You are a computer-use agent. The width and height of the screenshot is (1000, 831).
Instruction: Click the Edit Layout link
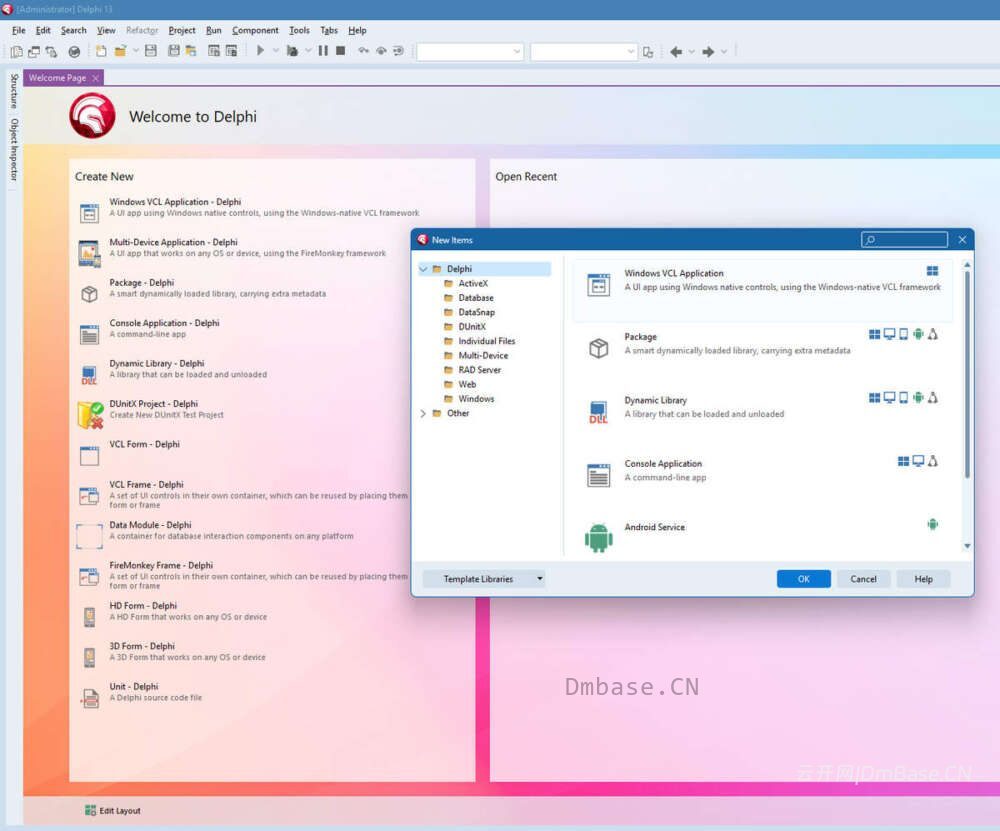pyautogui.click(x=119, y=811)
